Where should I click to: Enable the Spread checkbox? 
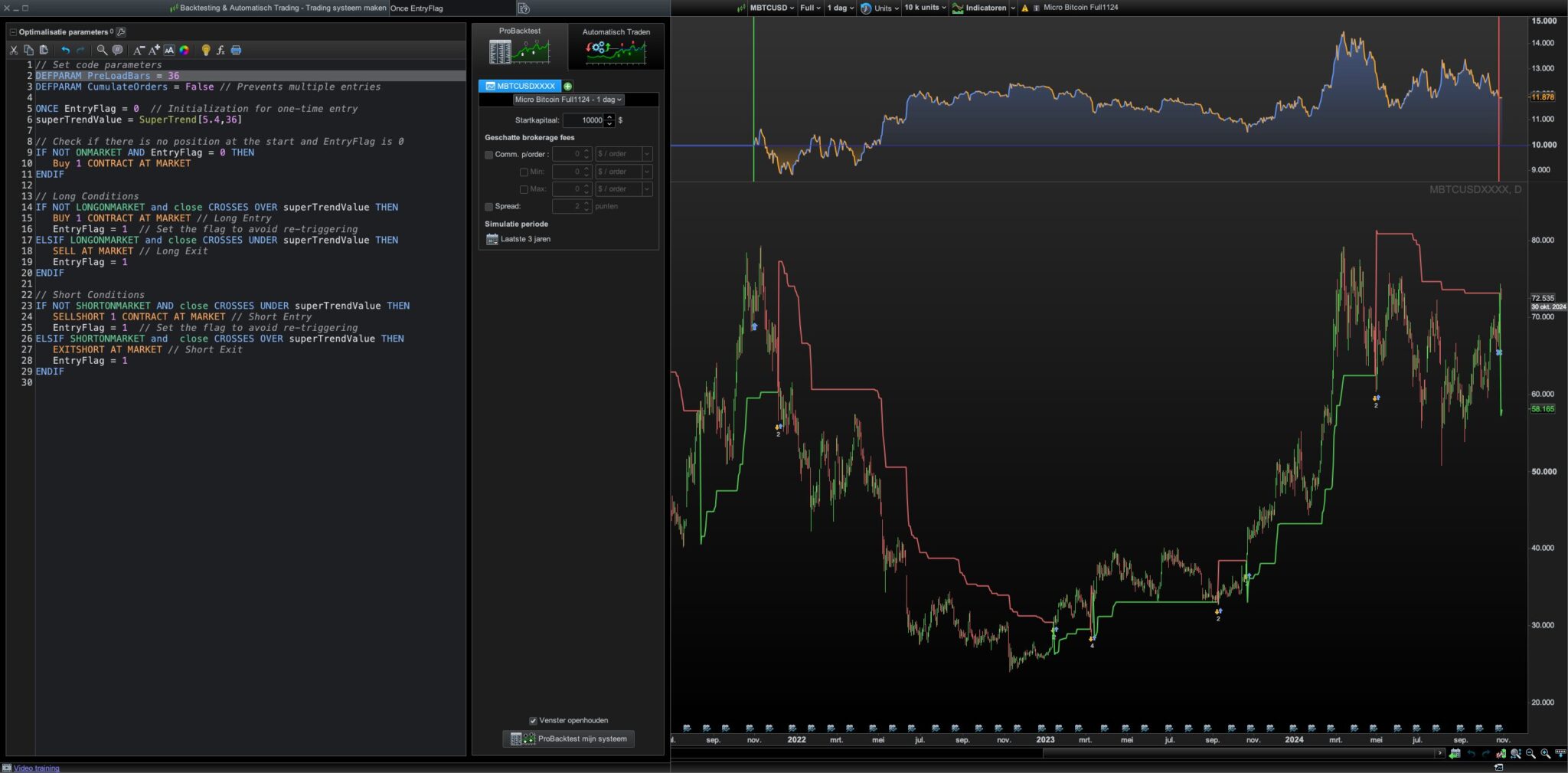pyautogui.click(x=489, y=206)
